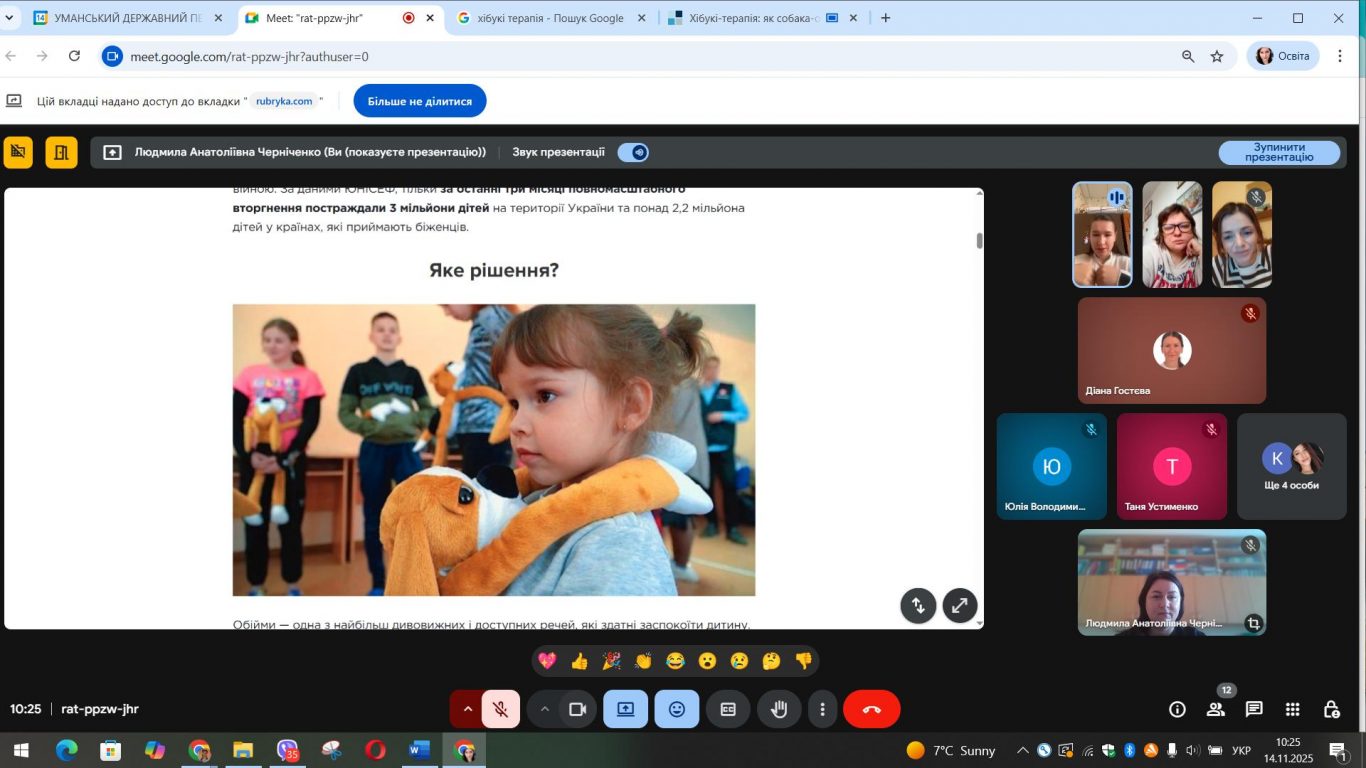This screenshot has height=768, width=1366.
Task: Open the emoji reactions button
Action: (677, 709)
